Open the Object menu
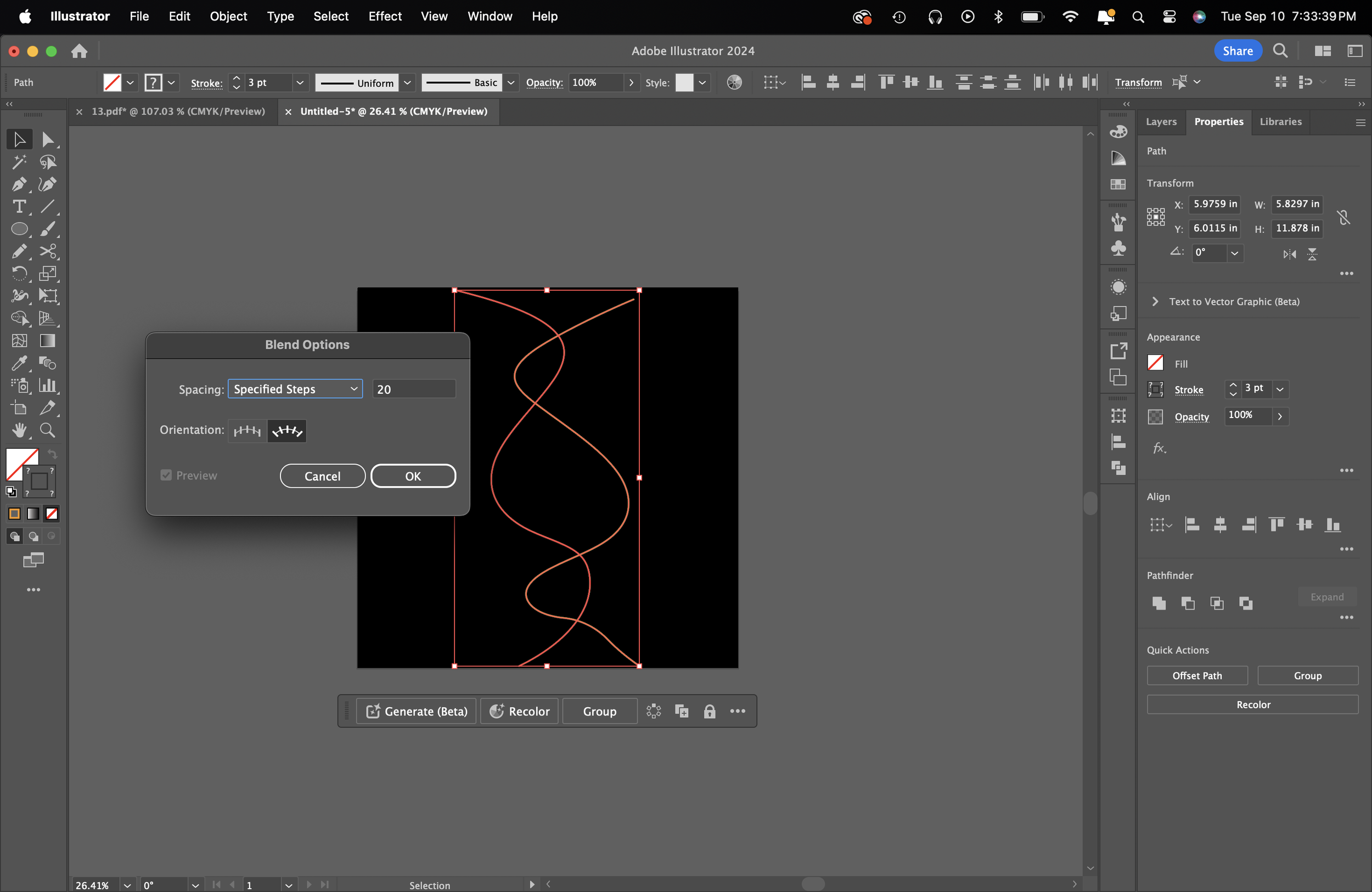This screenshot has height=892, width=1372. 228,16
